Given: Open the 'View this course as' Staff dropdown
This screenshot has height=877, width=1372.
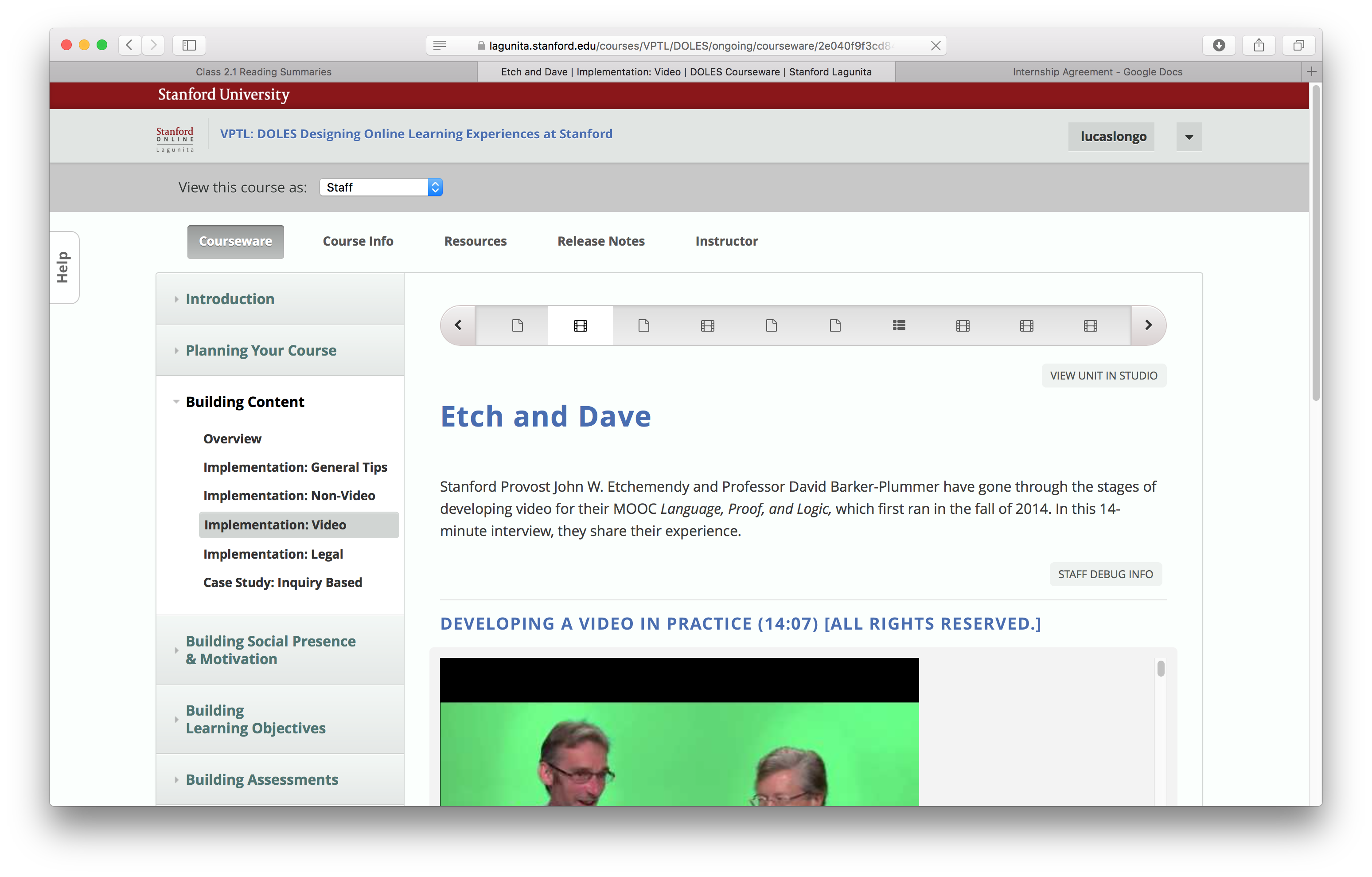Looking at the screenshot, I should [381, 187].
